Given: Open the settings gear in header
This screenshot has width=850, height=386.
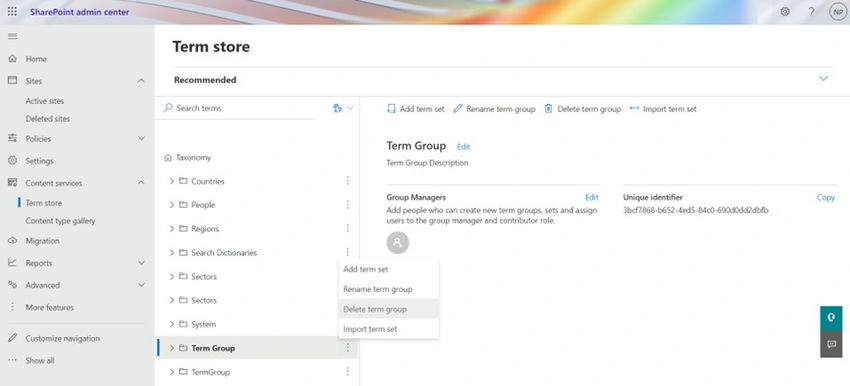Looking at the screenshot, I should coord(785,11).
